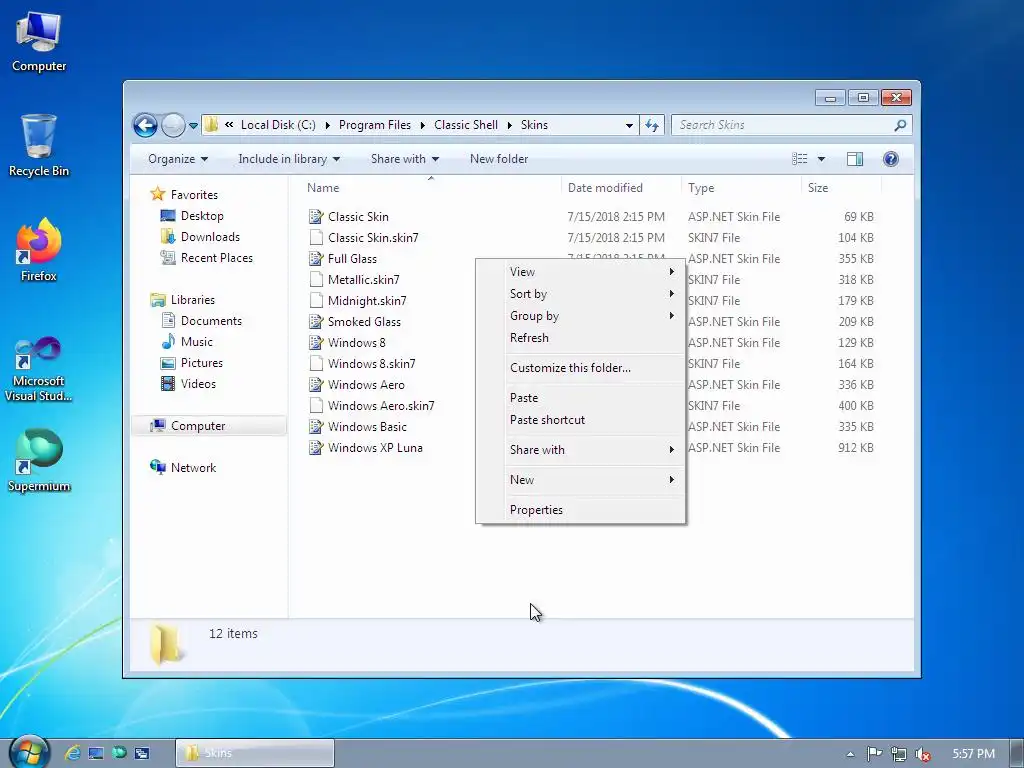Show hidden tray icons arrow
Image resolution: width=1024 pixels, height=768 pixels.
[x=850, y=754]
